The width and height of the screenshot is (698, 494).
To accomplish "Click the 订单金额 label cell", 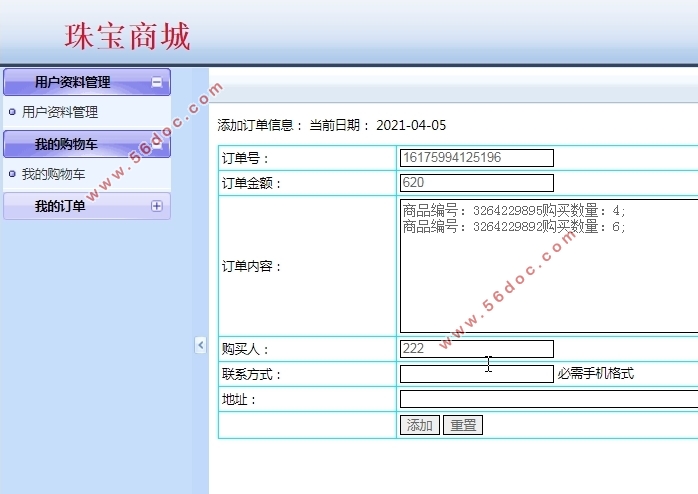I will [x=307, y=183].
